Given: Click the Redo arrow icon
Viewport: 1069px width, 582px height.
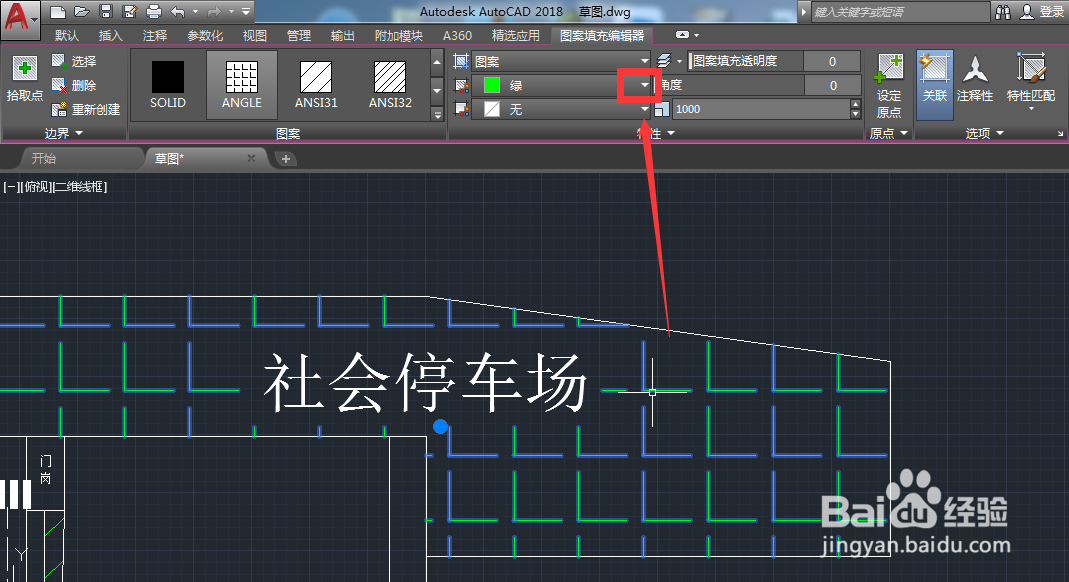Looking at the screenshot, I should [x=214, y=12].
